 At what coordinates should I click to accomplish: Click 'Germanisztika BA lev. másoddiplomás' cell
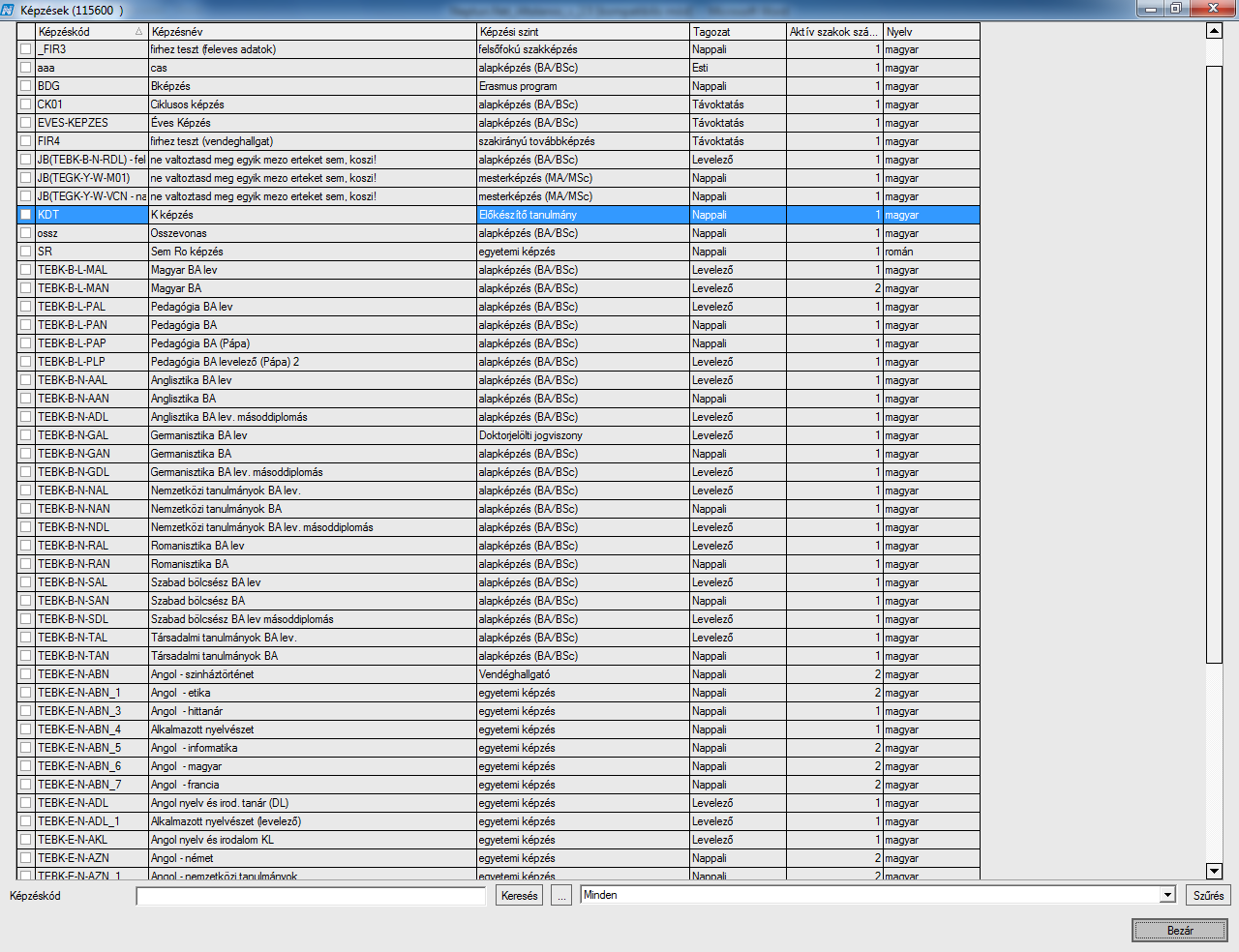pos(313,472)
